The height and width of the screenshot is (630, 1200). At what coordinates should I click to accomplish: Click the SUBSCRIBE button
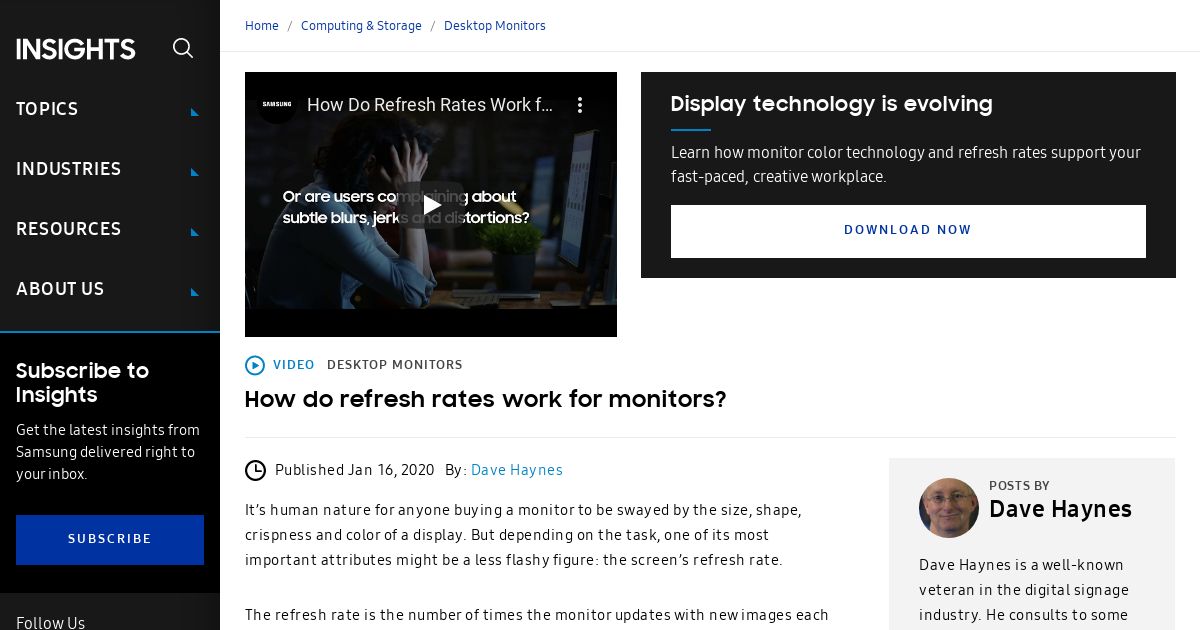(110, 540)
